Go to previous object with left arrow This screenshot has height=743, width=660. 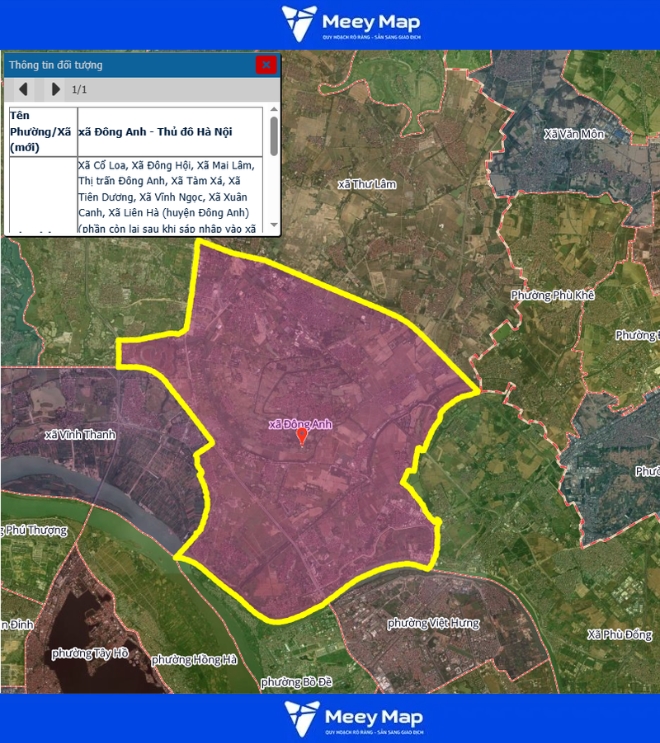click(23, 90)
